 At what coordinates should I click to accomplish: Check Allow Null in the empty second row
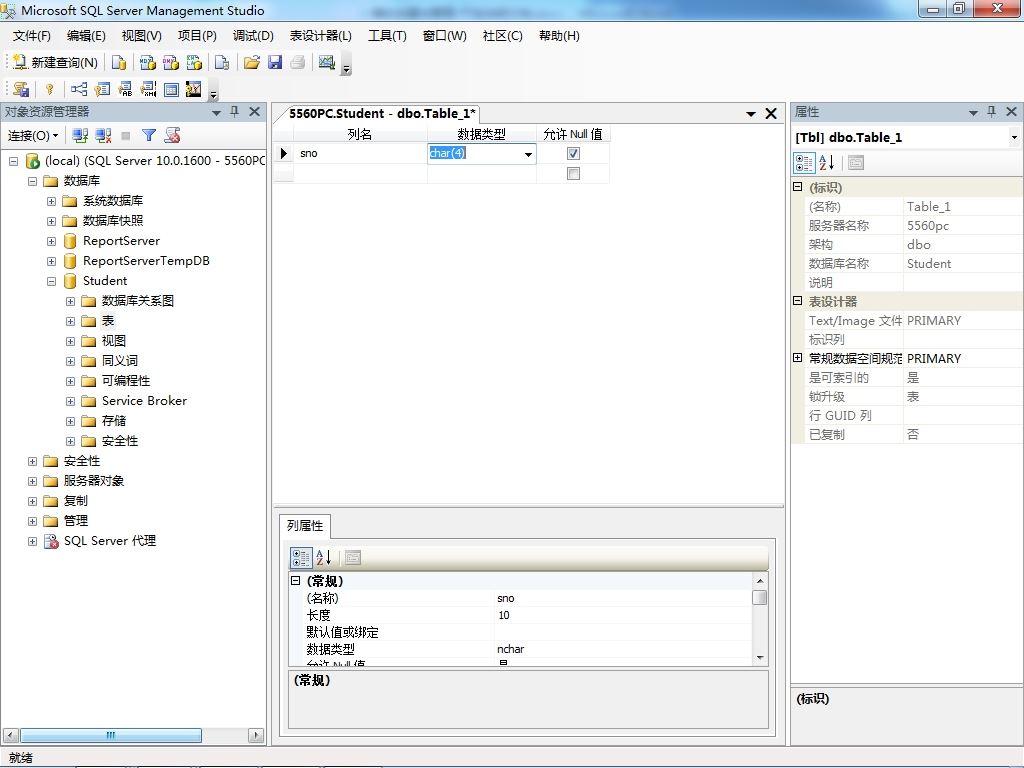click(573, 174)
